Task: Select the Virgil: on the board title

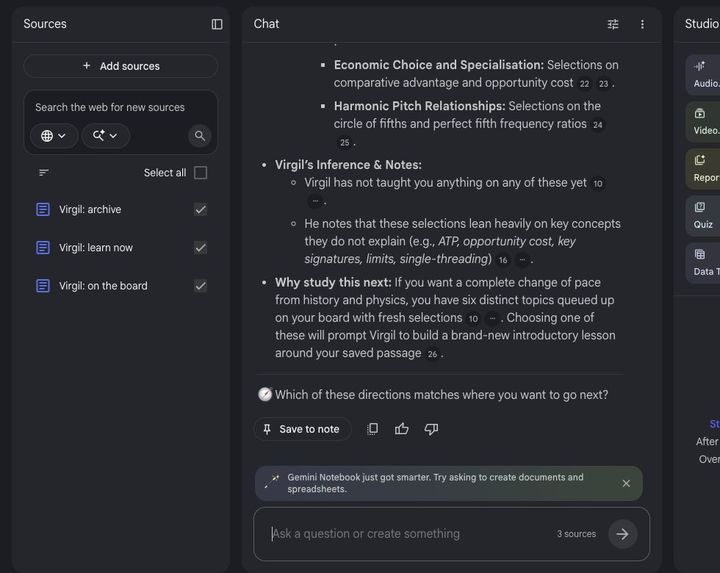Action: click(103, 286)
